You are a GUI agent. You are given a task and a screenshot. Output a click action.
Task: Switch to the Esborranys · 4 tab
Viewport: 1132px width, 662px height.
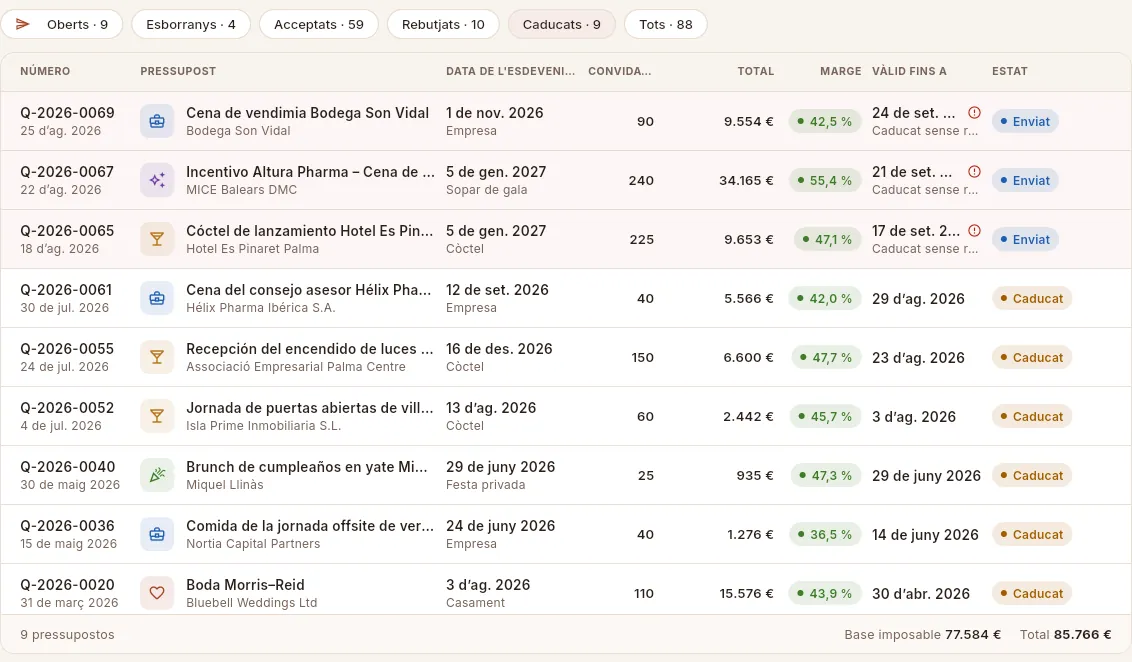tap(191, 25)
